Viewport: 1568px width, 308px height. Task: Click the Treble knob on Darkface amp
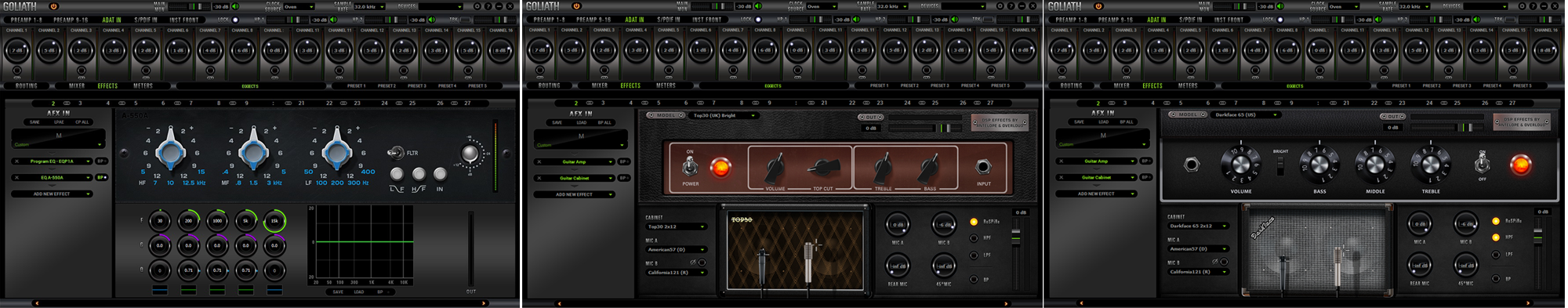coord(1430,165)
